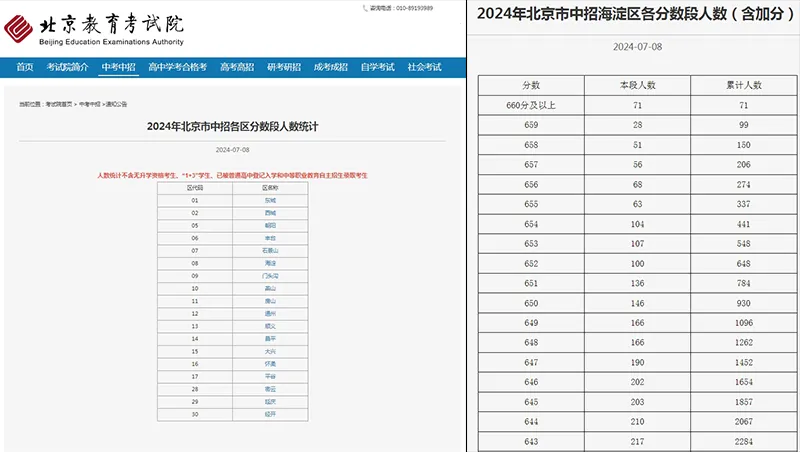Screen dimensions: 800x452
Task: Open the 高考高招 nav item
Action: (x=237, y=67)
